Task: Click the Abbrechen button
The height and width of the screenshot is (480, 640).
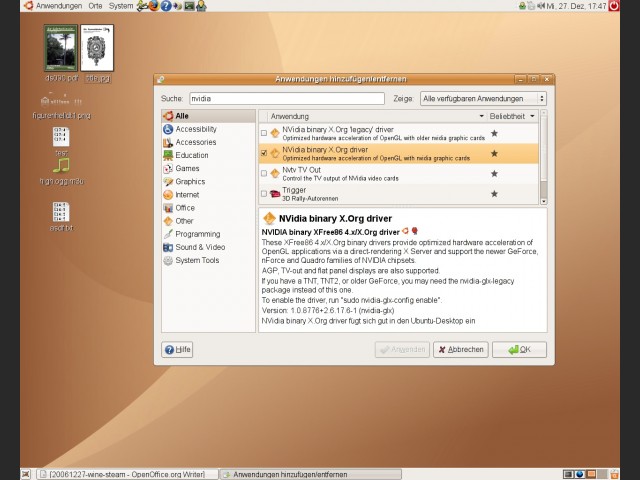Action: pos(461,350)
